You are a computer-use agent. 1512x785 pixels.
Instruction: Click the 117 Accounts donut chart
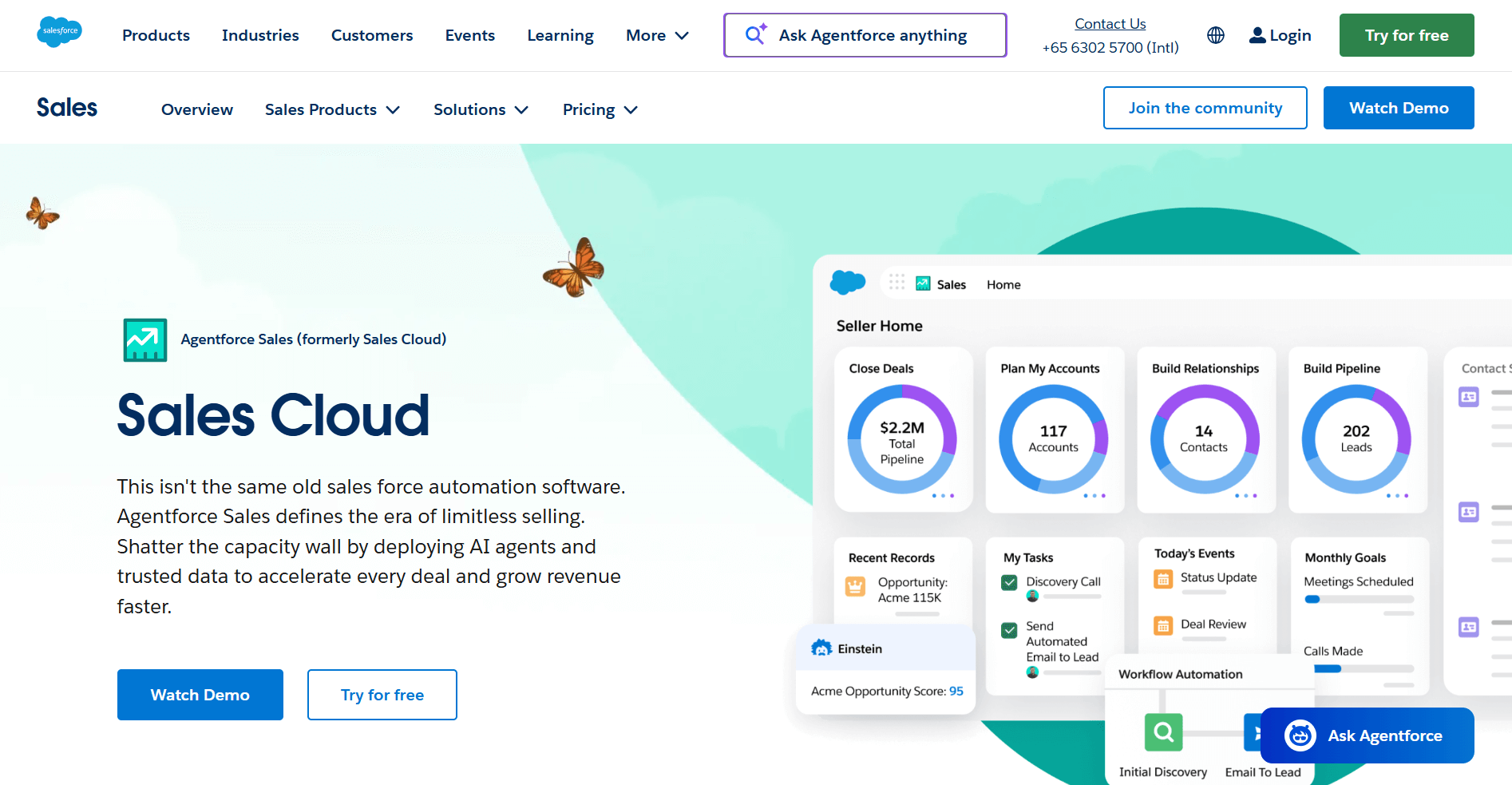pos(1054,439)
